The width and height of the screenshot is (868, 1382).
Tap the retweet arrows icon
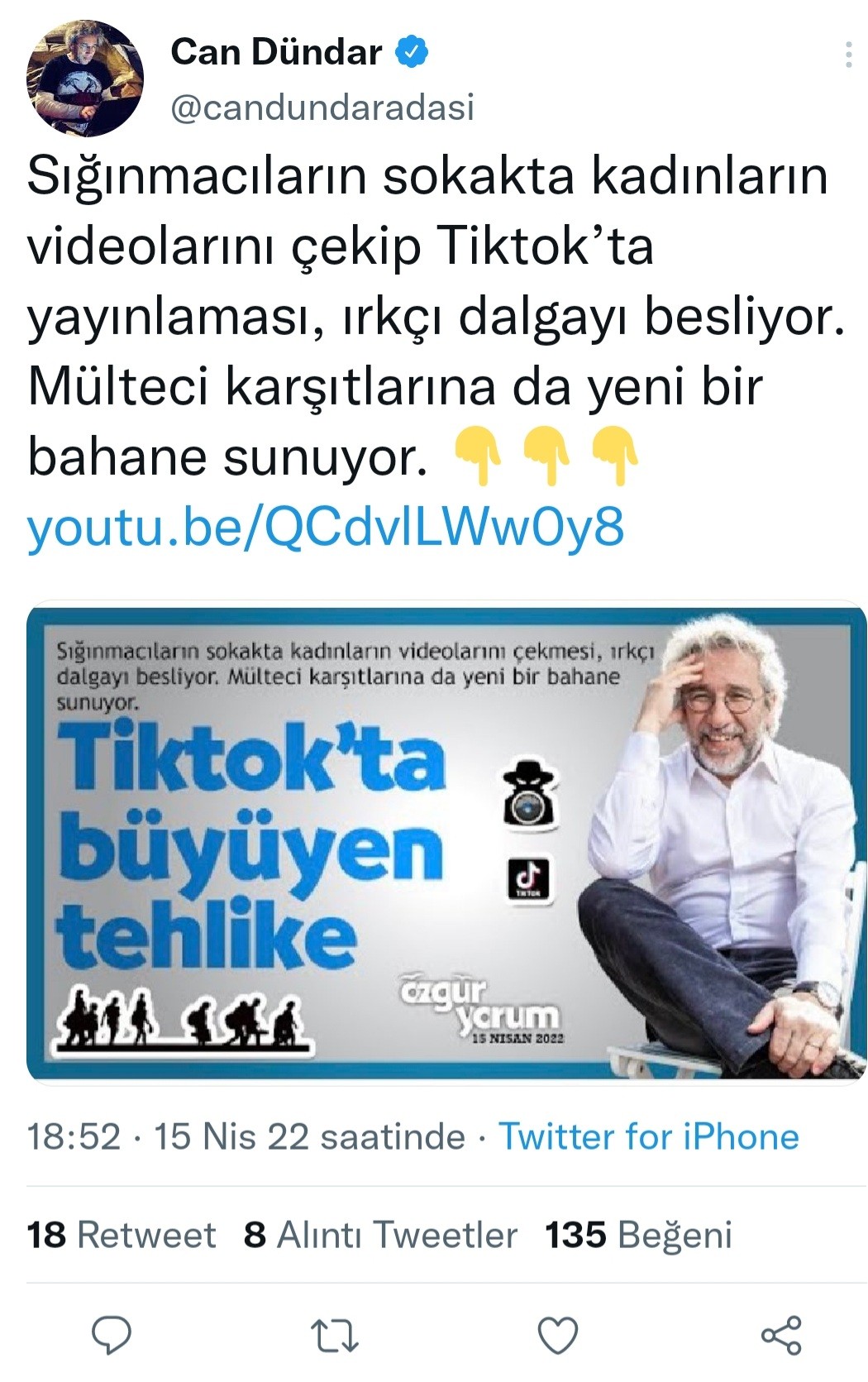[x=334, y=1335]
